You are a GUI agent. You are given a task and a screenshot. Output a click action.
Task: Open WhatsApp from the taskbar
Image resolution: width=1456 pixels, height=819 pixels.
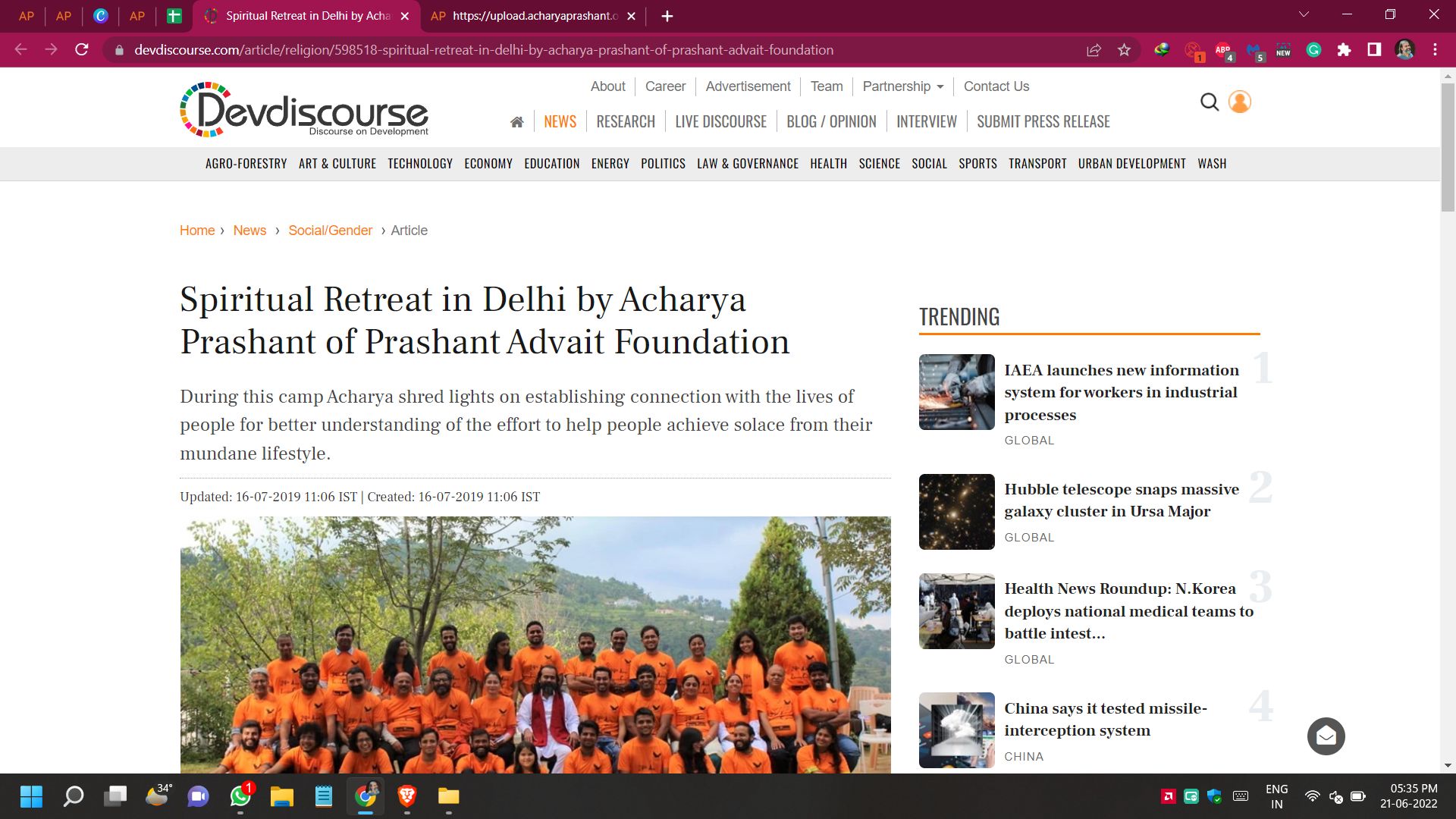[x=240, y=796]
